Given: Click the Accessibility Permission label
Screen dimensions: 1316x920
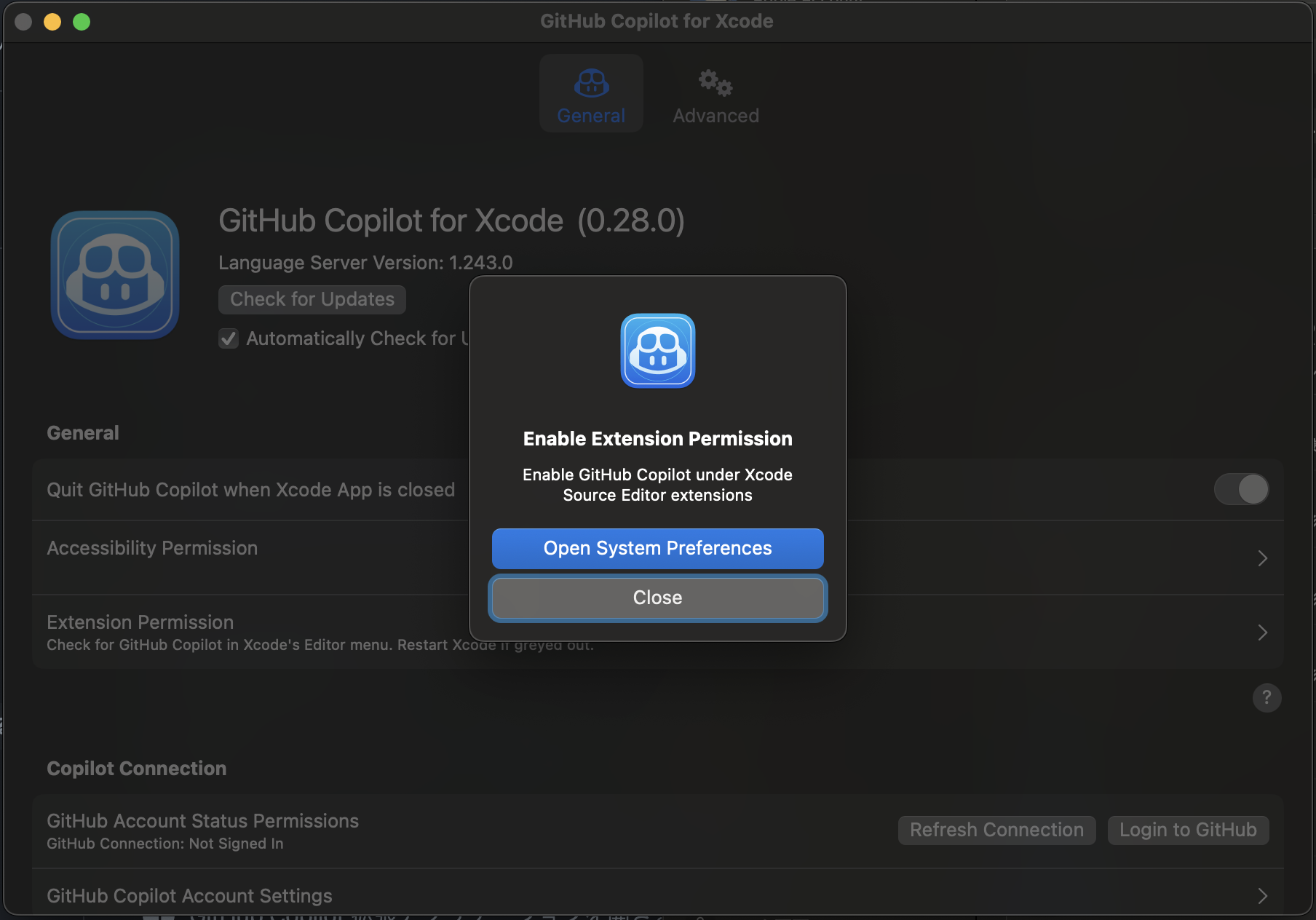Looking at the screenshot, I should tap(152, 548).
